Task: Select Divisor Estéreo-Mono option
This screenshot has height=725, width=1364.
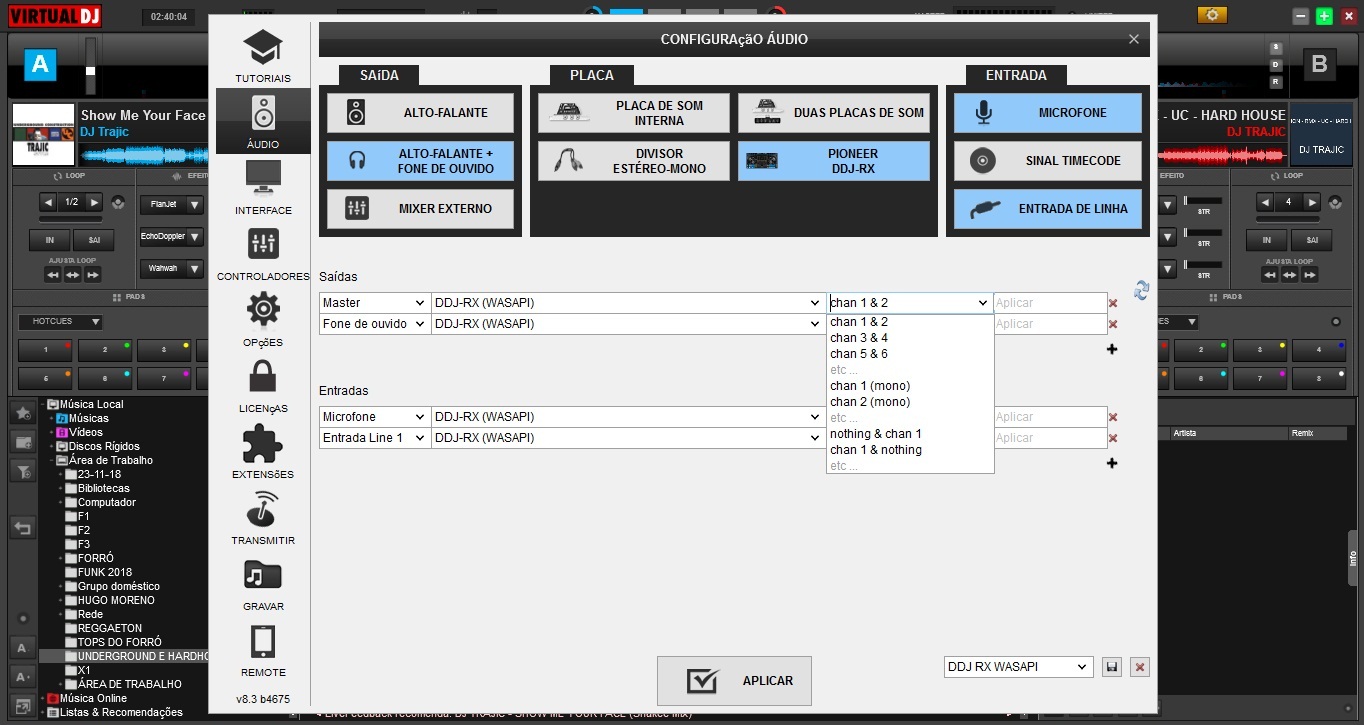Action: [634, 161]
